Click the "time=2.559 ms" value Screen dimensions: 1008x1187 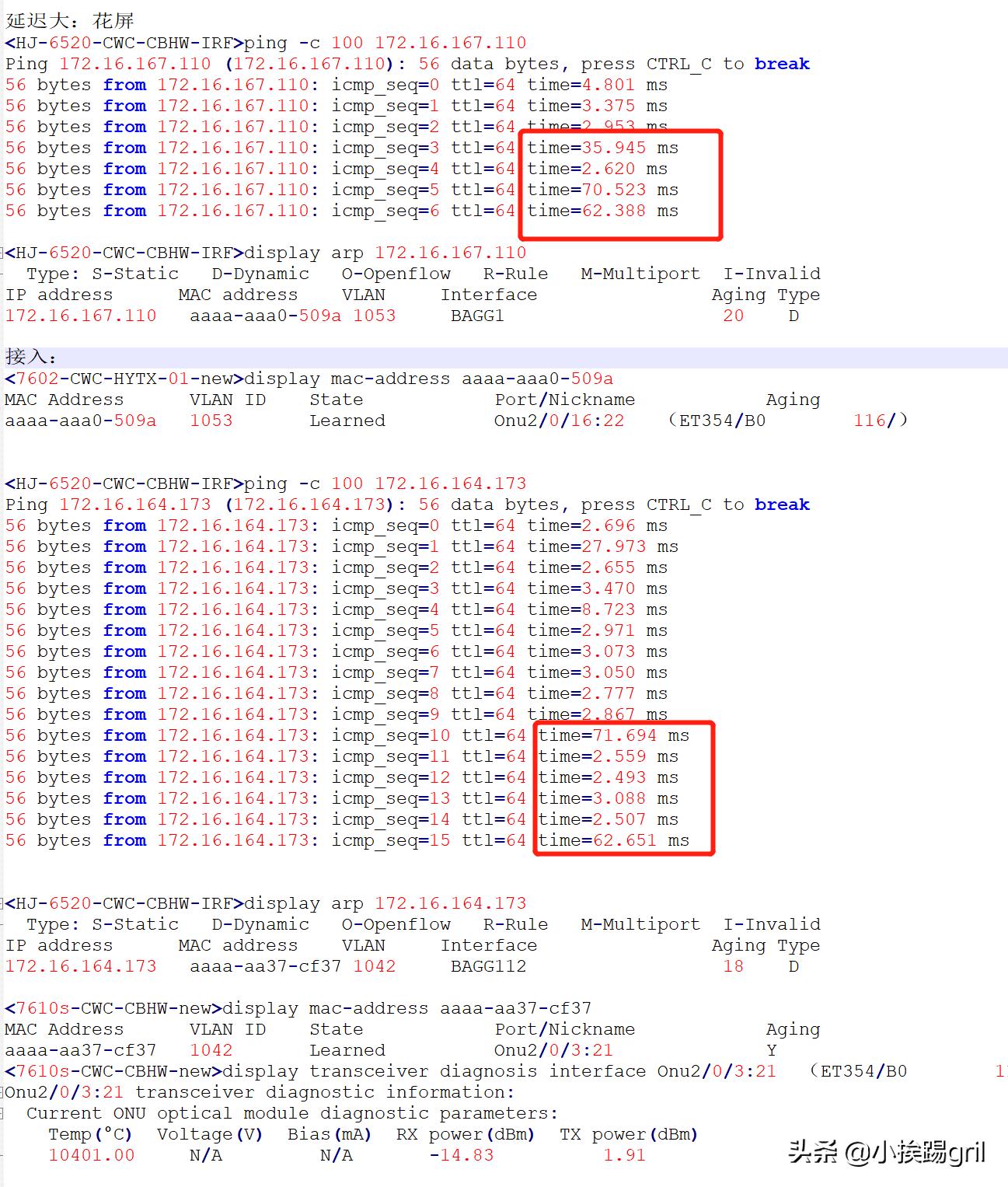pos(608,756)
